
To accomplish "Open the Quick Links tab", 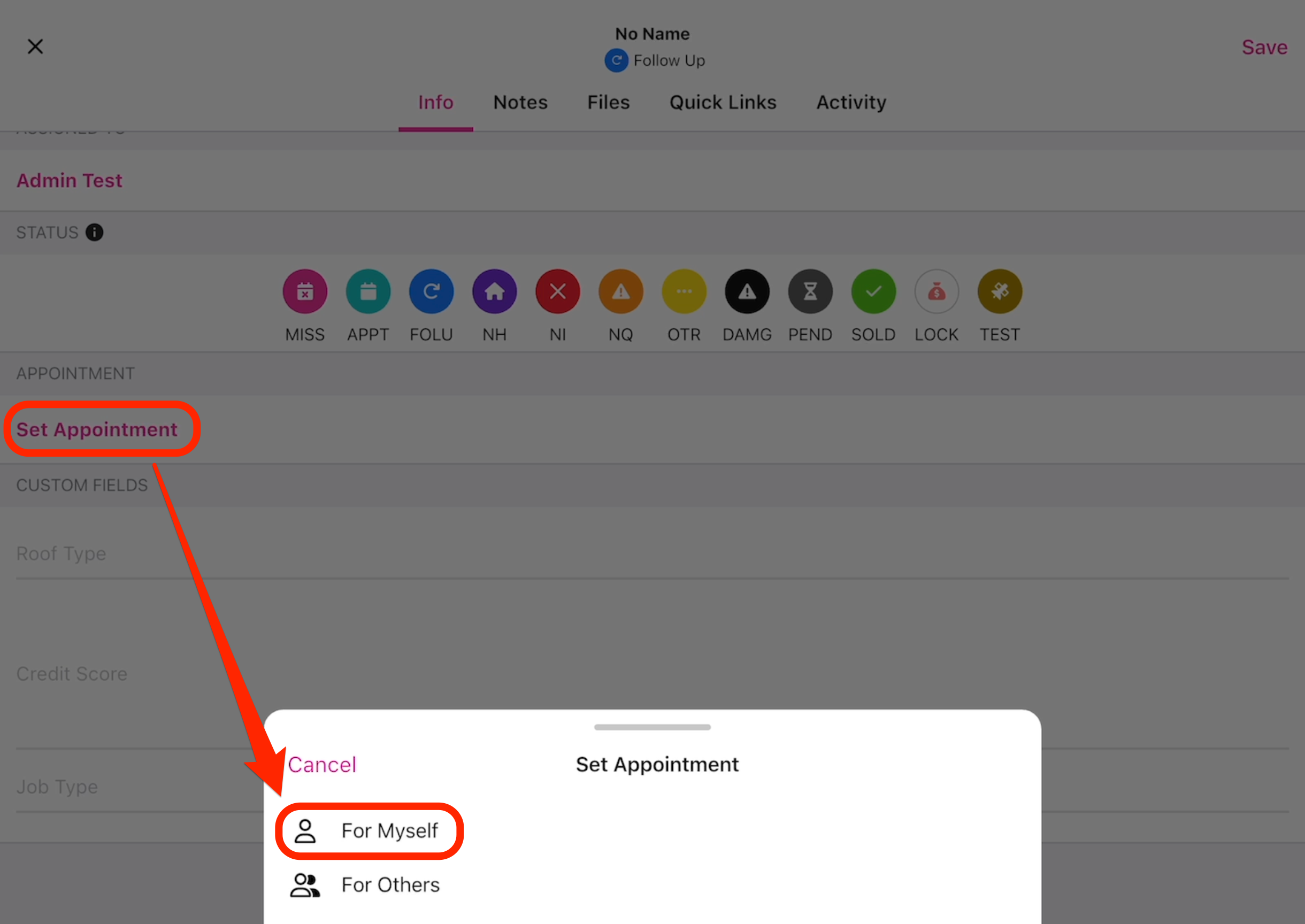I will (x=723, y=103).
